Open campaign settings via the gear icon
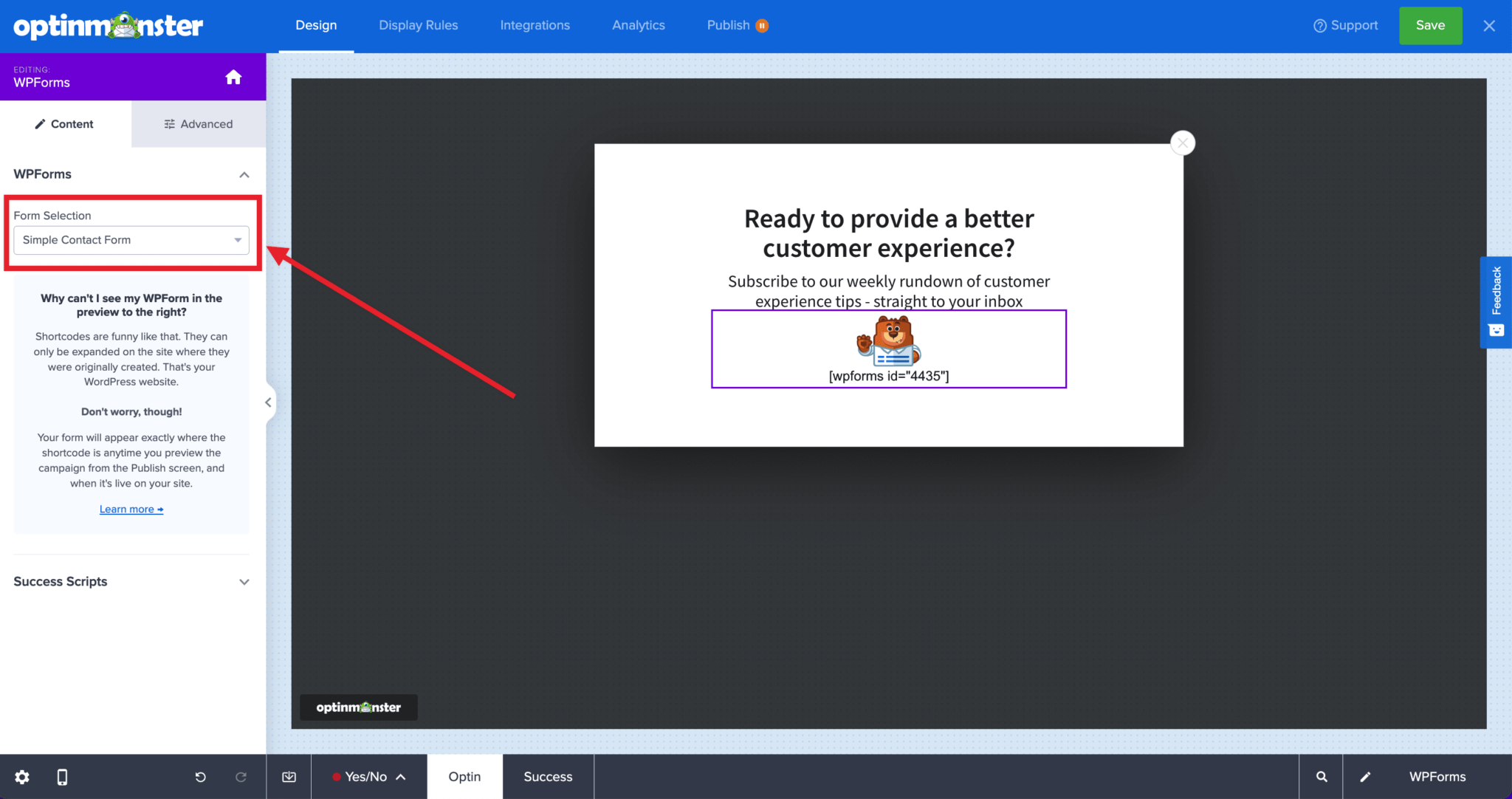The width and height of the screenshot is (1512, 799). click(x=21, y=777)
